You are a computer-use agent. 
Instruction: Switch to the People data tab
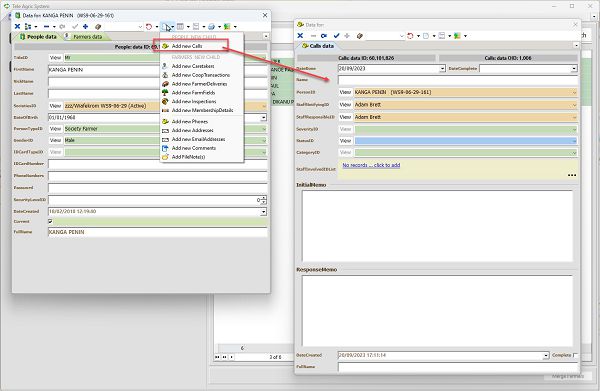[x=38, y=37]
